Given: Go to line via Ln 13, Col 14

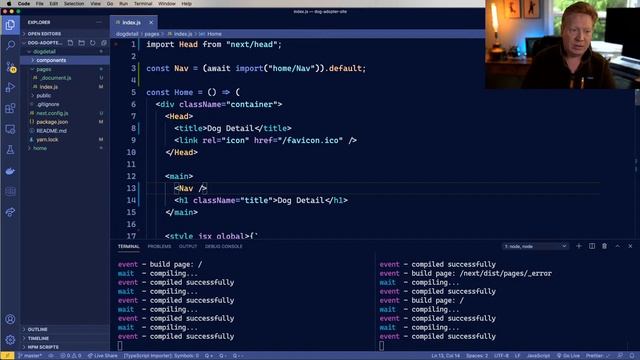Looking at the screenshot, I should 445,356.
